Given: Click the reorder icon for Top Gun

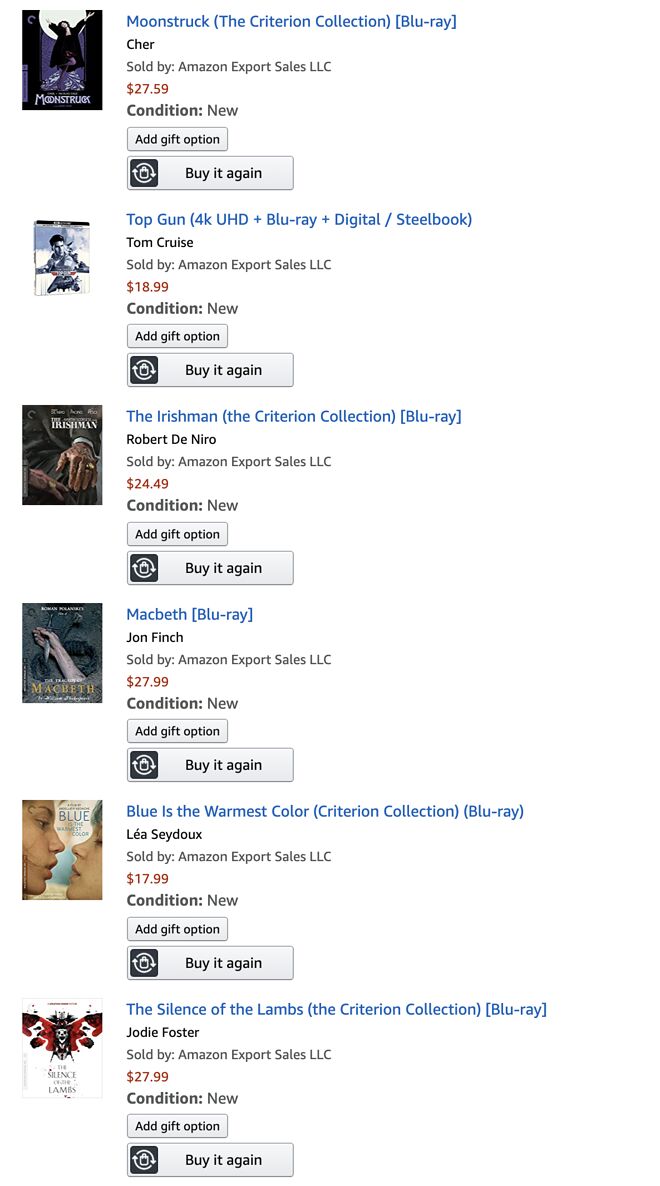Looking at the screenshot, I should [x=145, y=370].
